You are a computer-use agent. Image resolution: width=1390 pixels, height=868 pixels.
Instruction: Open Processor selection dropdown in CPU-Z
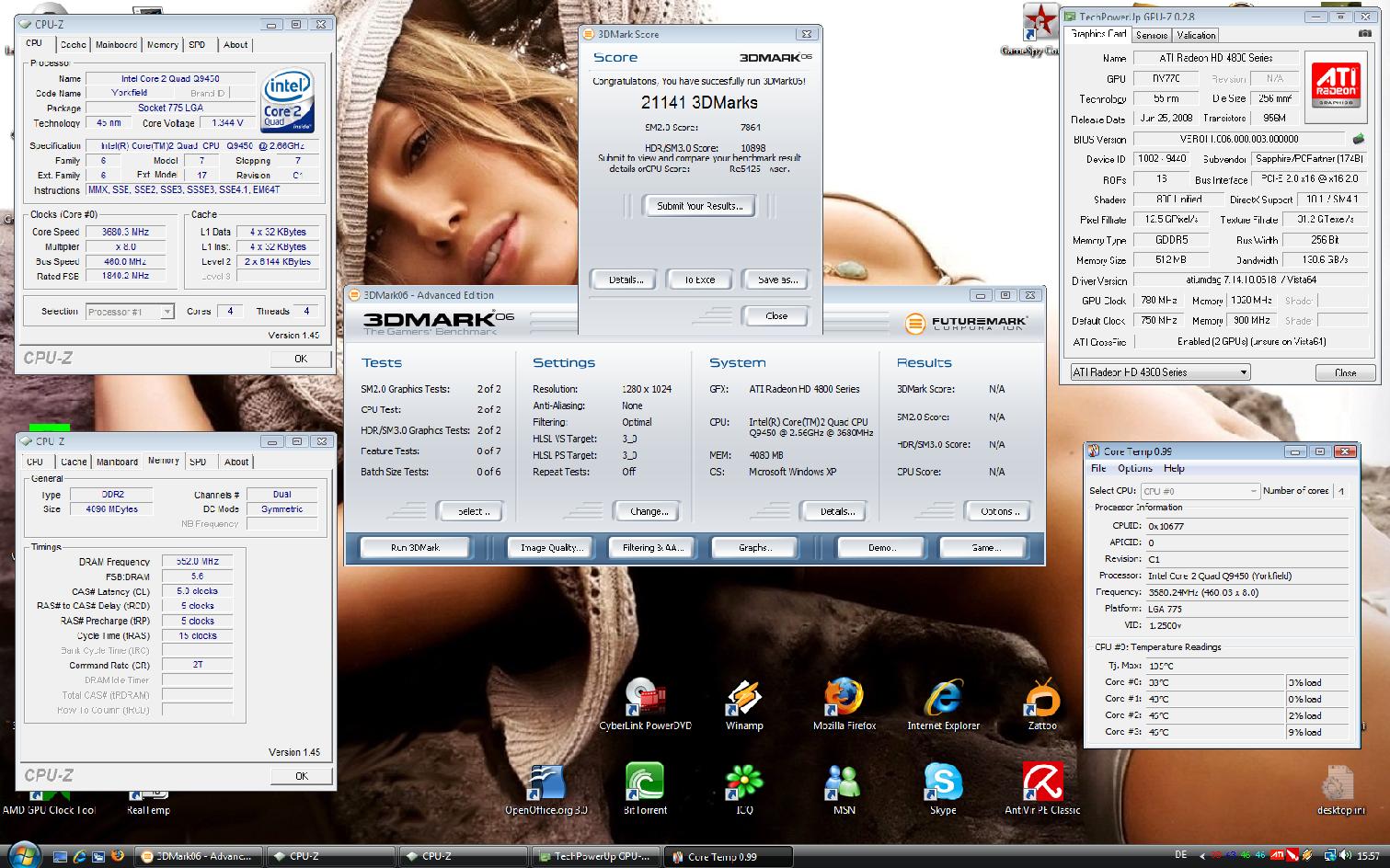130,312
